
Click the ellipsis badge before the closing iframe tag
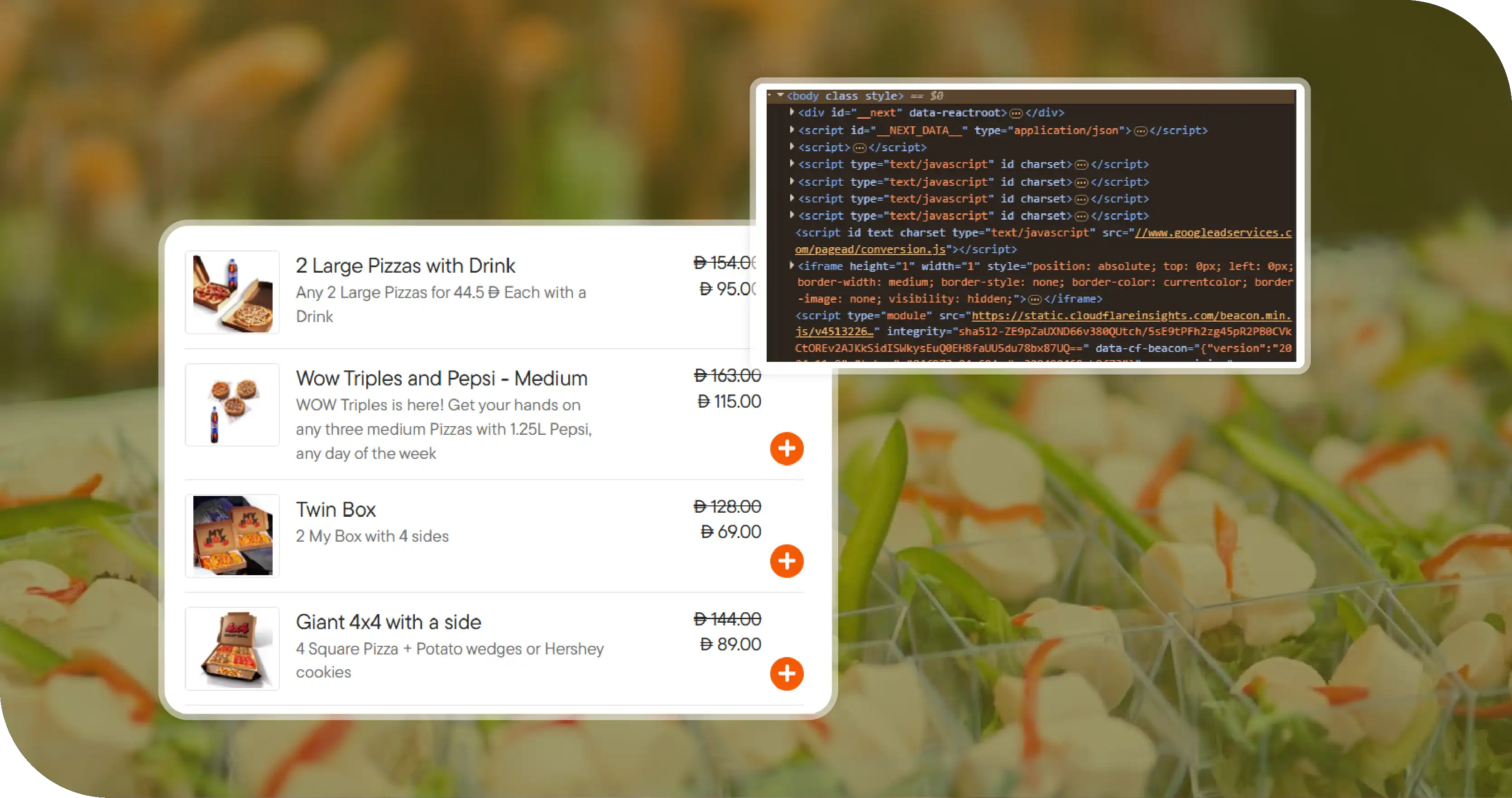click(x=1035, y=300)
